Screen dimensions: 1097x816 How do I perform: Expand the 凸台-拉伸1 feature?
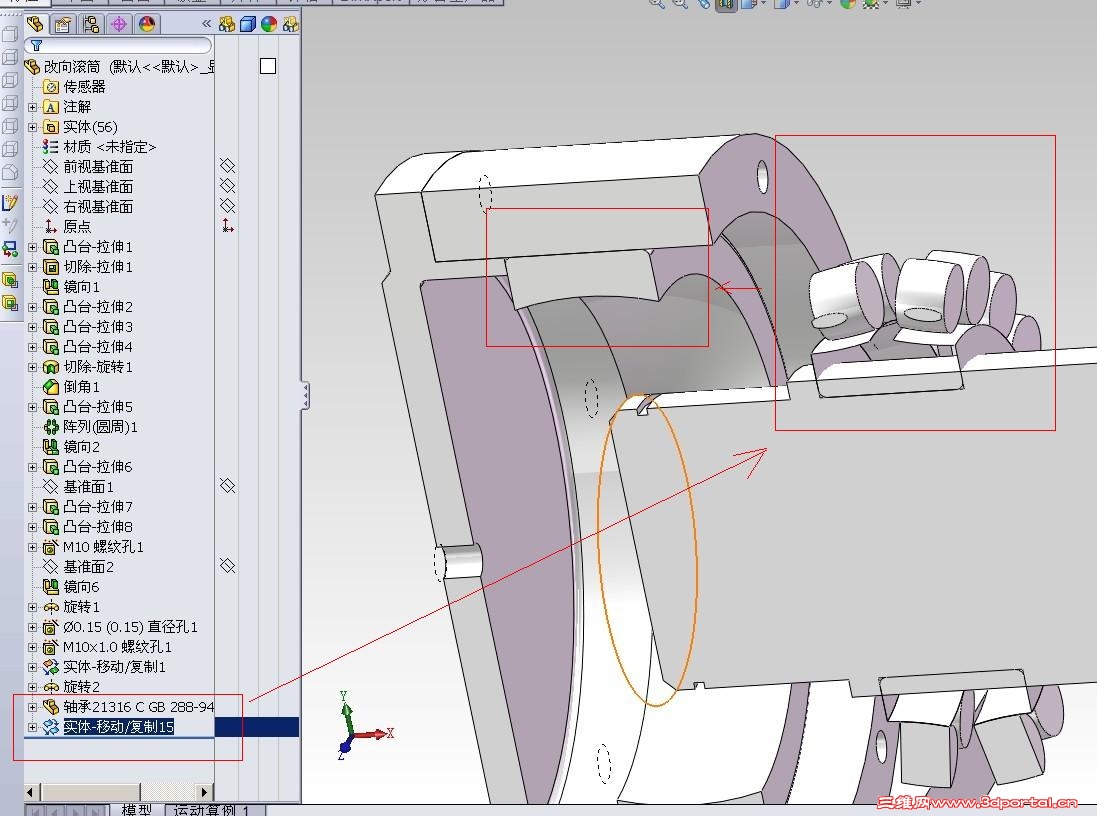[33, 247]
